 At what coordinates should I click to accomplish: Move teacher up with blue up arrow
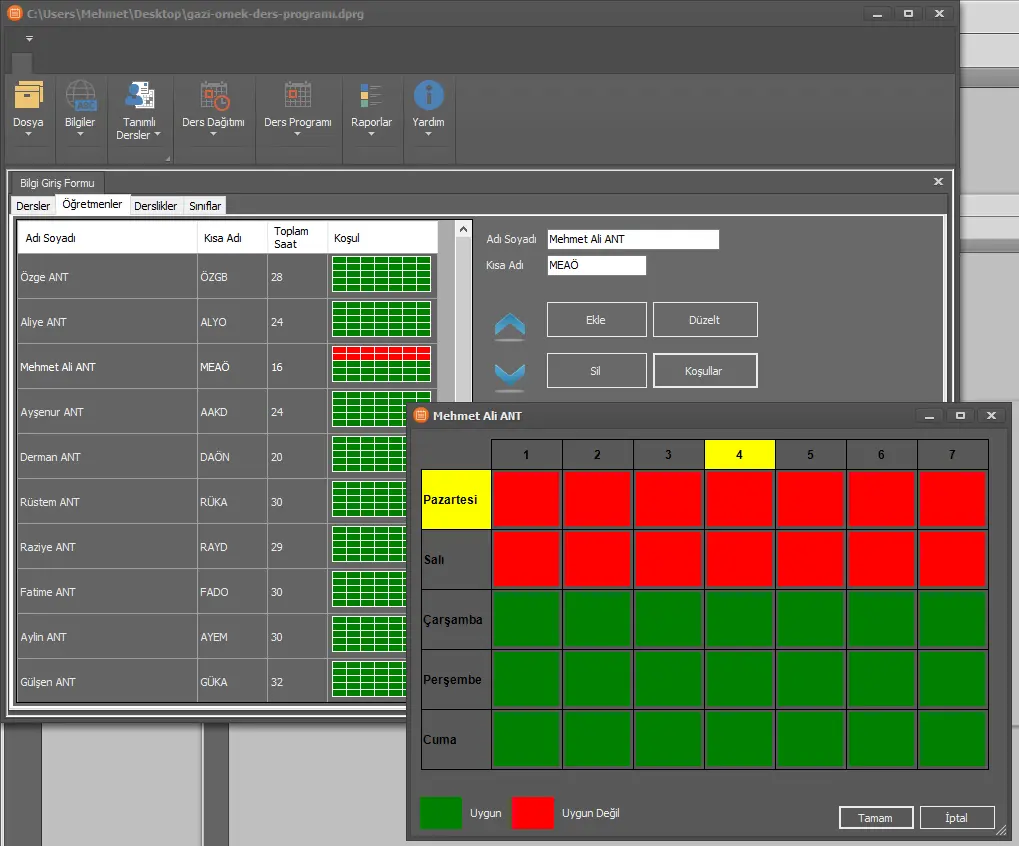(509, 325)
